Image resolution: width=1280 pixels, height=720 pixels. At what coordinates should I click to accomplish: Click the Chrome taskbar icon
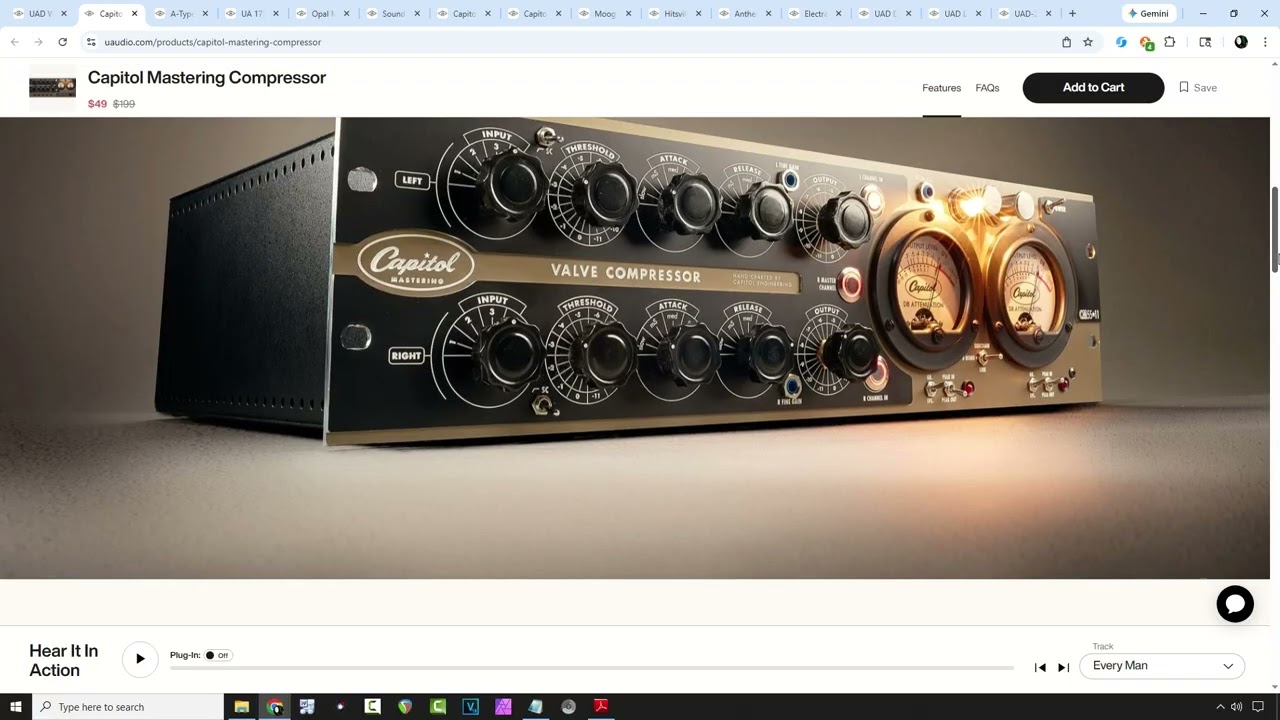[275, 707]
